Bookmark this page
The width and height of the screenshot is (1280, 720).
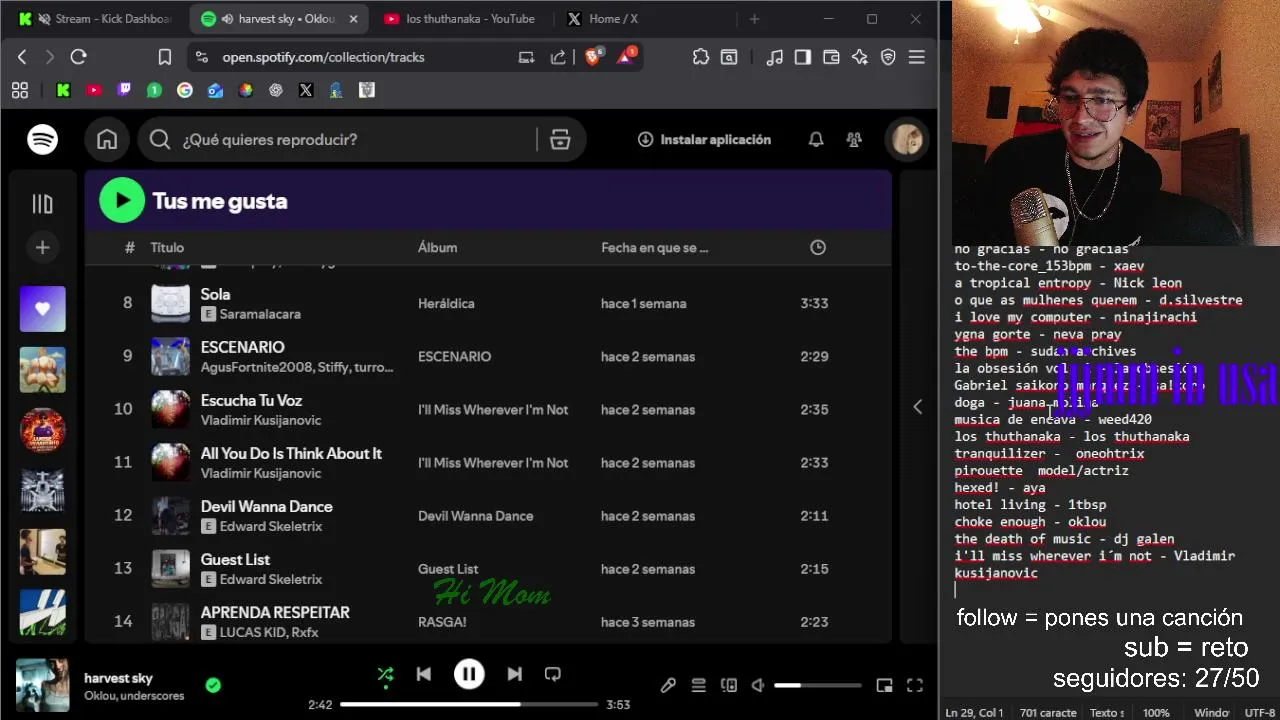(165, 57)
